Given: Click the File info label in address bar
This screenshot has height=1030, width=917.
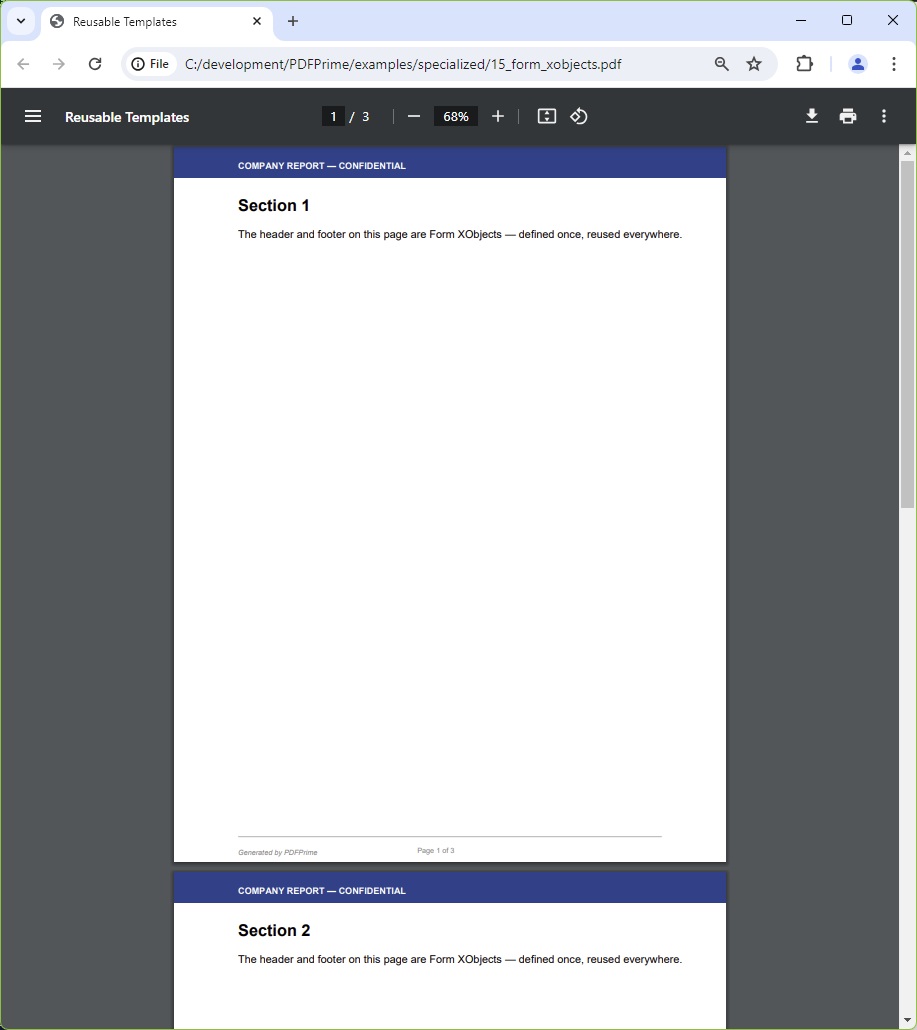Looking at the screenshot, I should click(x=150, y=63).
